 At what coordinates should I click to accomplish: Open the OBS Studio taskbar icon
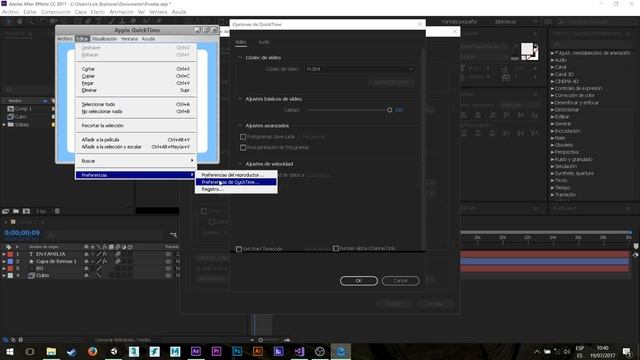coord(320,351)
